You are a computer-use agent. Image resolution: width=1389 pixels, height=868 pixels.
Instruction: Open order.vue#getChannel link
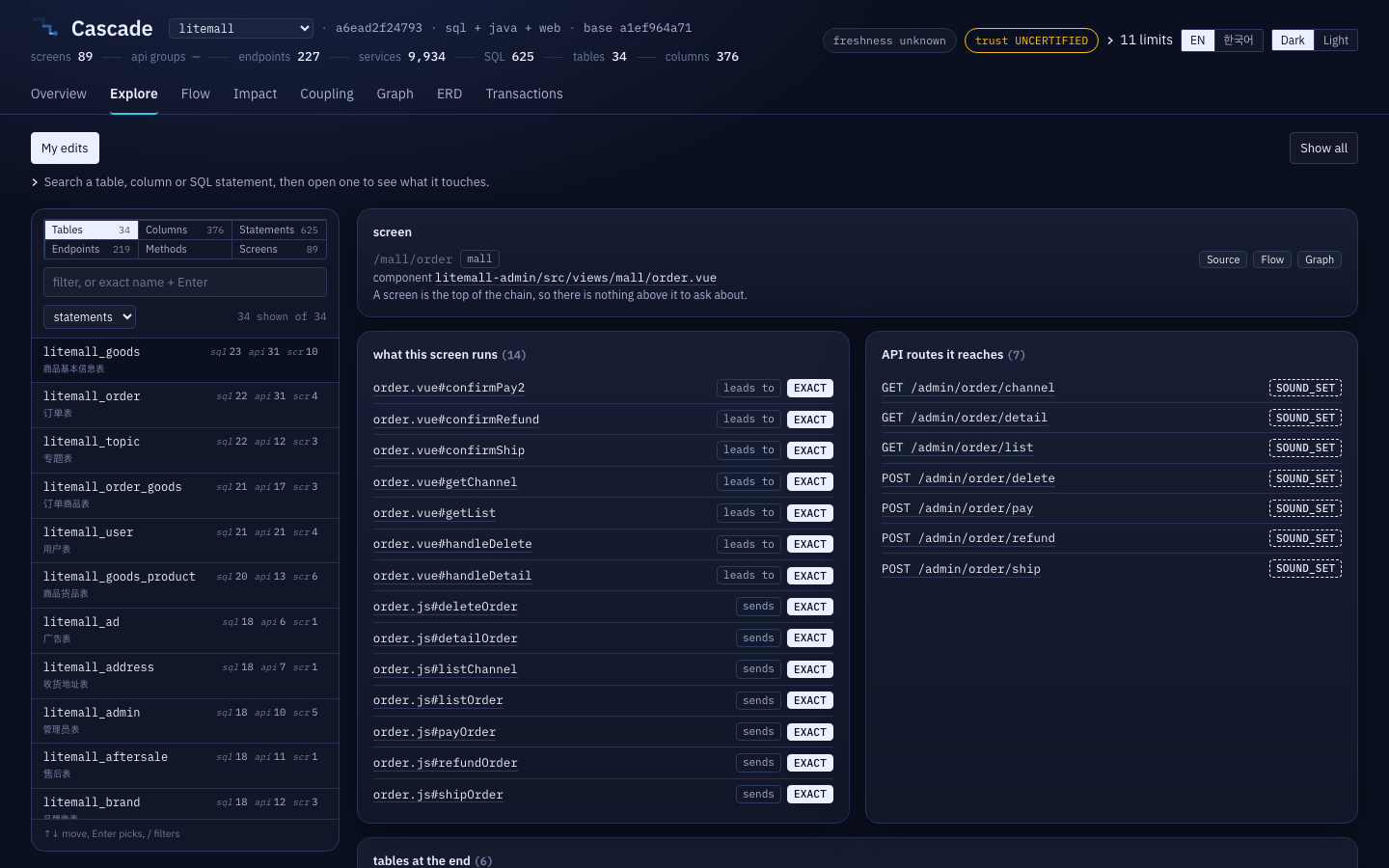click(x=445, y=482)
